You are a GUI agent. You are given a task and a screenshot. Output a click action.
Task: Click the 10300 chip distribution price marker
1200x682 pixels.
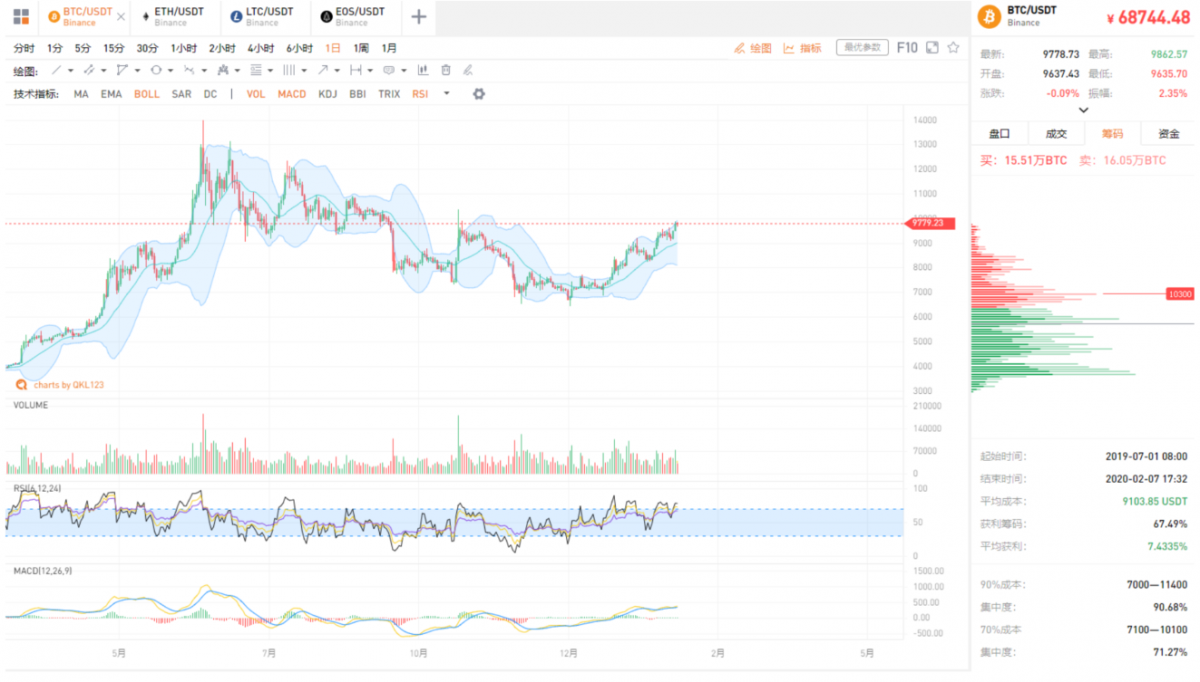click(x=1180, y=294)
